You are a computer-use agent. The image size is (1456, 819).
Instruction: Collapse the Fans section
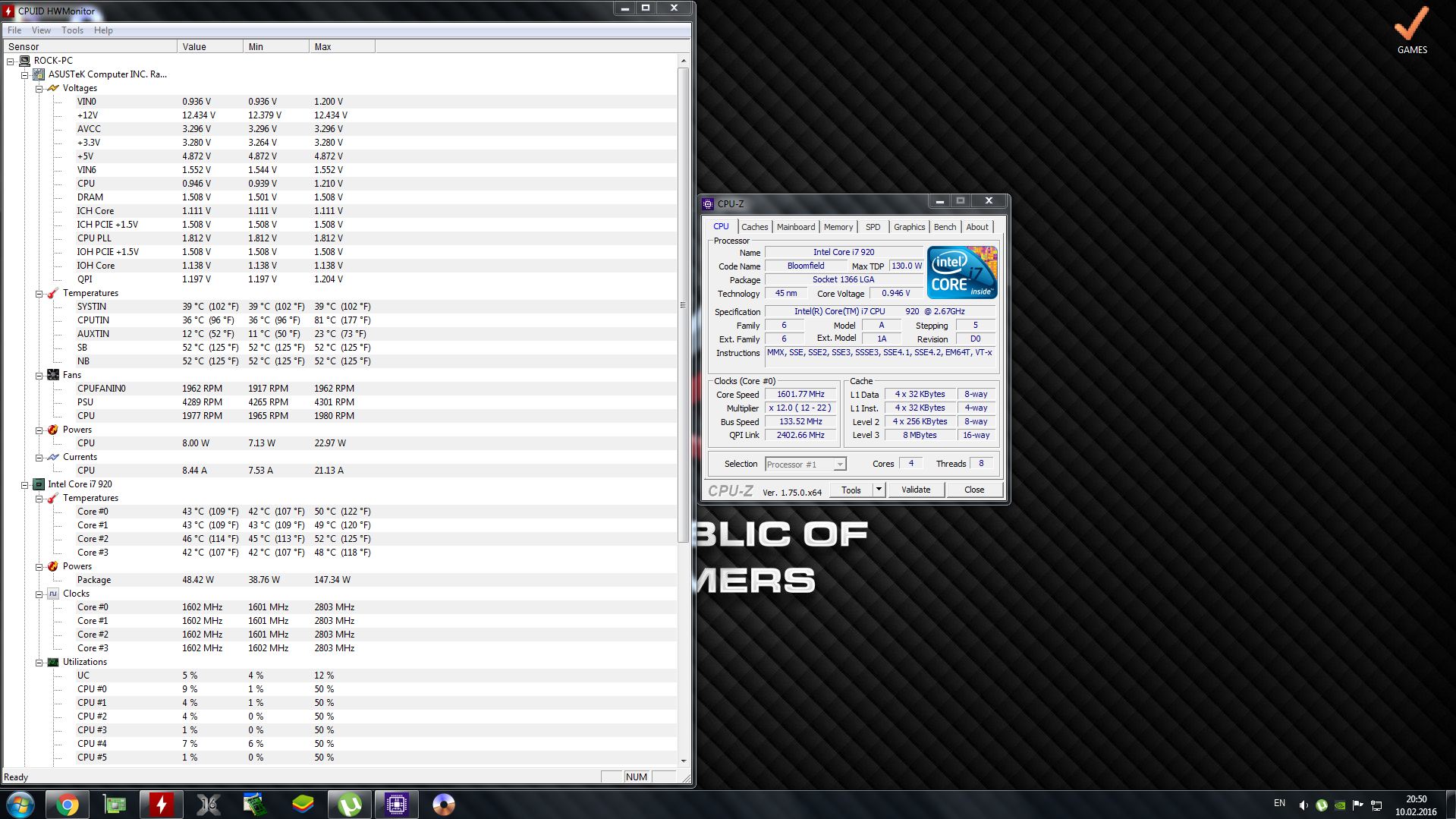[39, 375]
